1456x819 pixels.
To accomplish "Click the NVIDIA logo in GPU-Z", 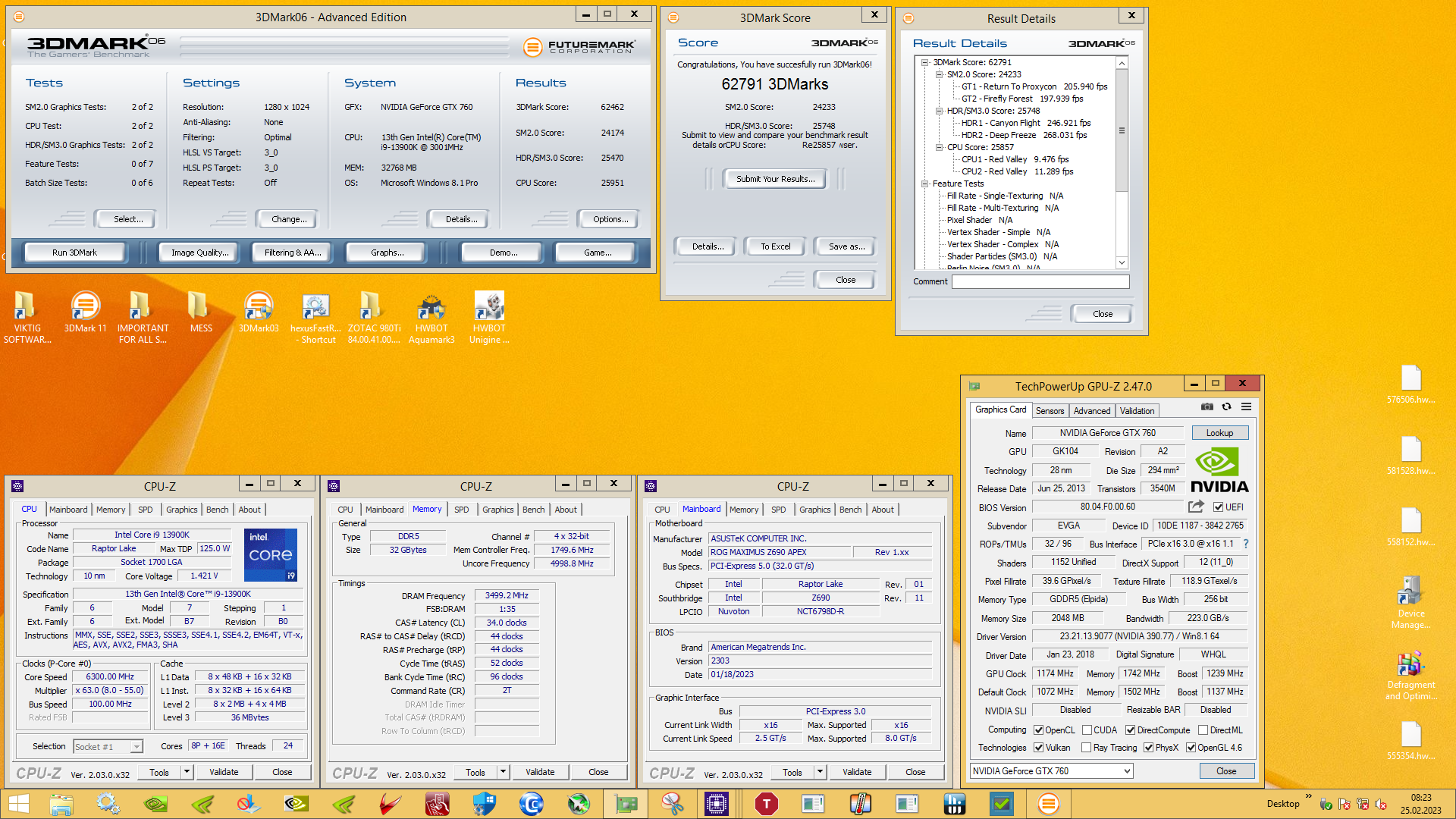I will point(1219,471).
